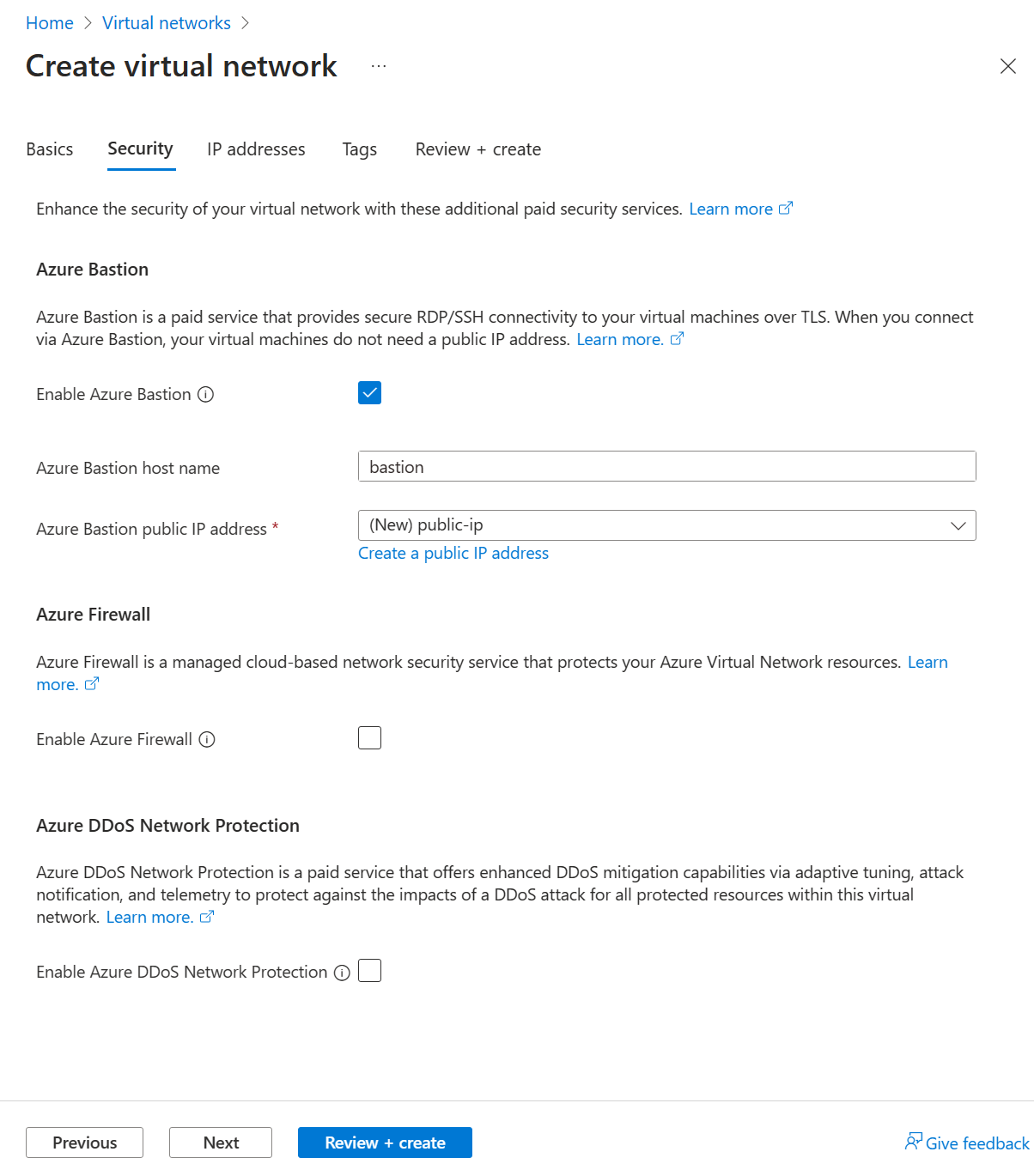
Task: Click the info icon for Azure DDoS Network Protection
Action: tap(342, 972)
